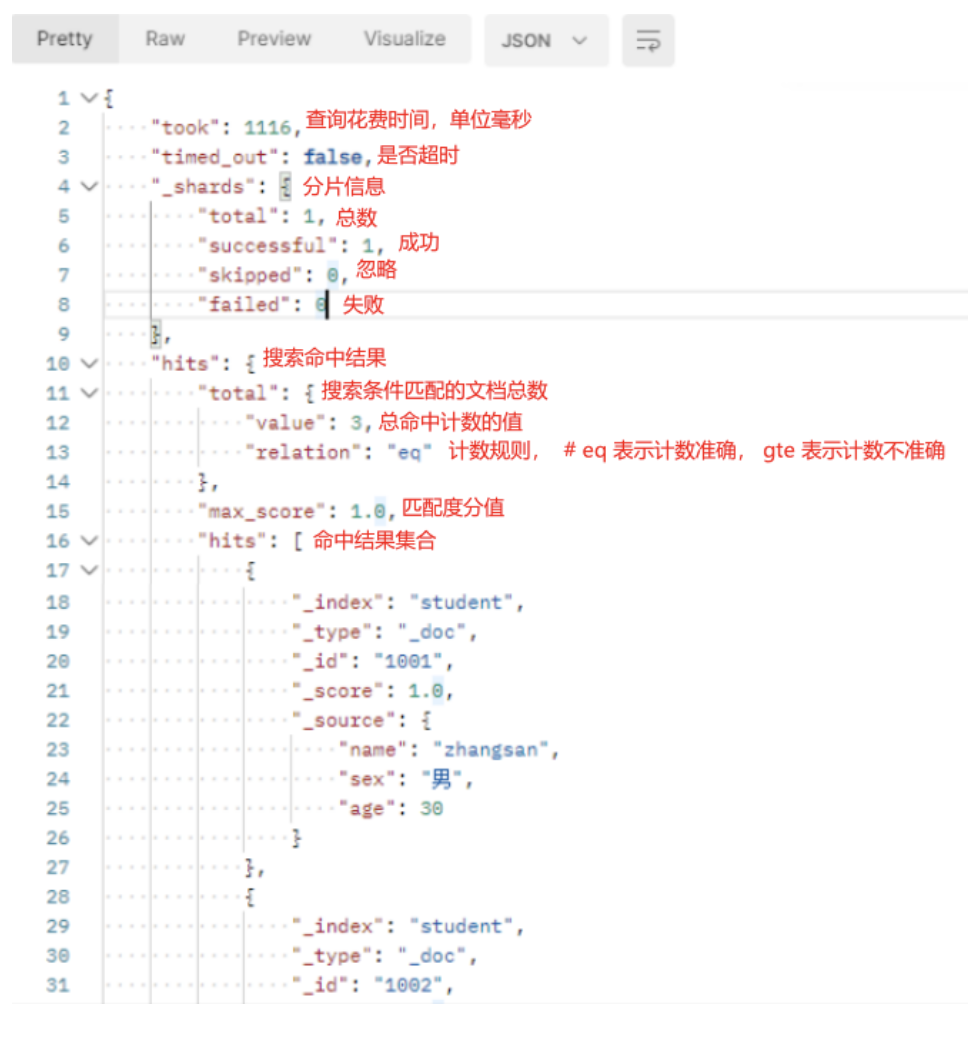Open the JSON format dropdown
Viewport: 968px width, 1040px height.
pyautogui.click(x=546, y=41)
